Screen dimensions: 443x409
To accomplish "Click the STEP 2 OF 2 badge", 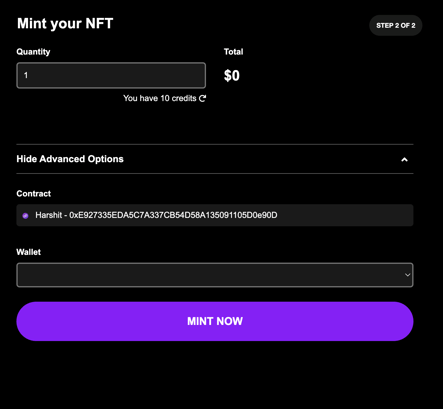I will coord(396,25).
